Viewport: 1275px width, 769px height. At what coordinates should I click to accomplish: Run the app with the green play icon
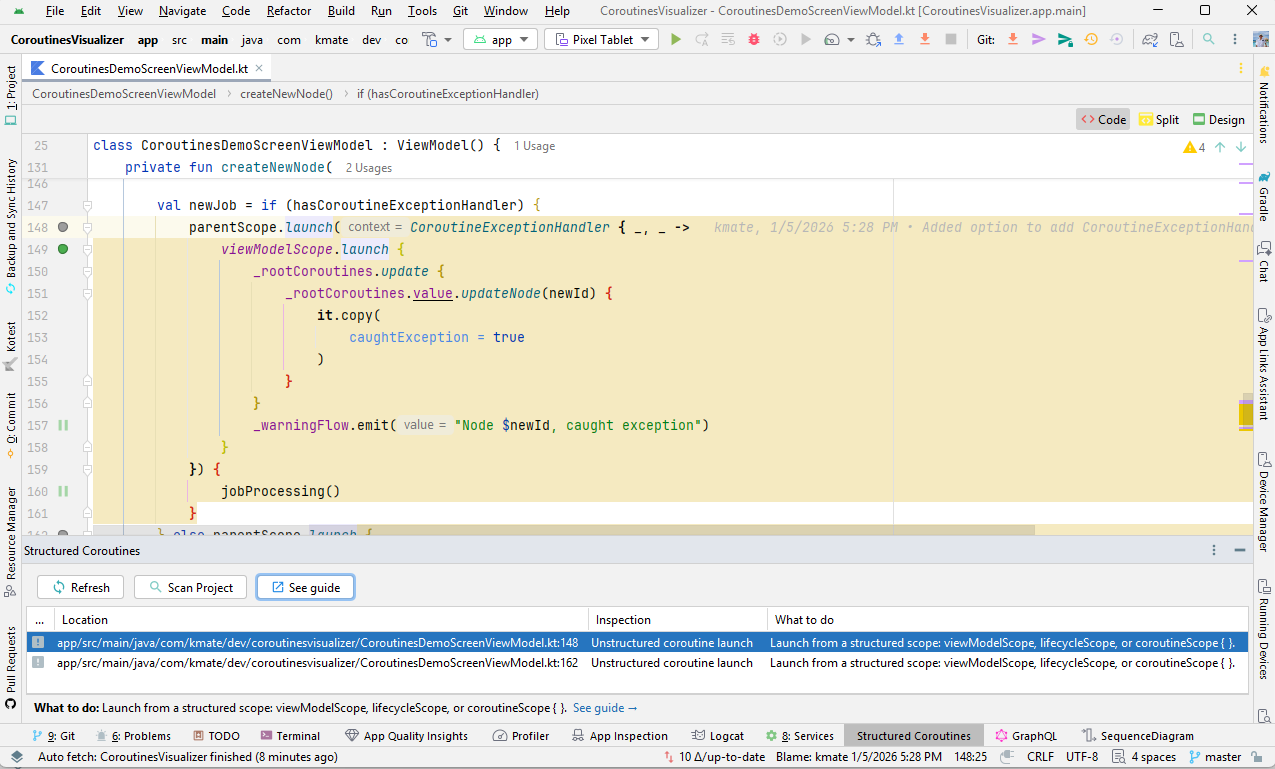point(676,40)
